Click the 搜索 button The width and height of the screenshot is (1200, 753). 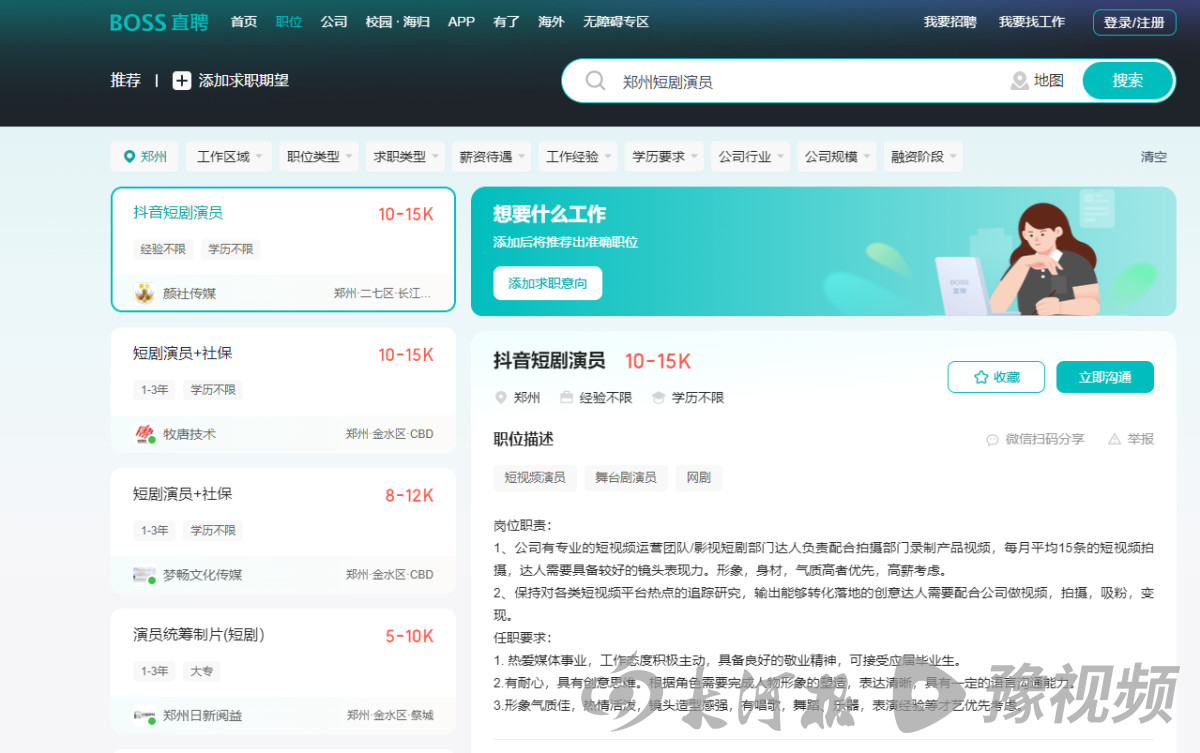click(x=1128, y=81)
